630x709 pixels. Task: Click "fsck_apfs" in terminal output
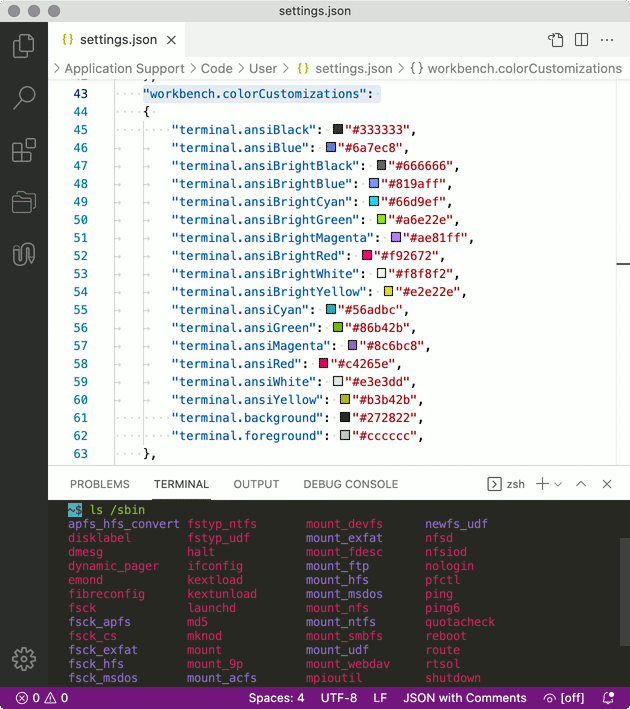(x=99, y=622)
